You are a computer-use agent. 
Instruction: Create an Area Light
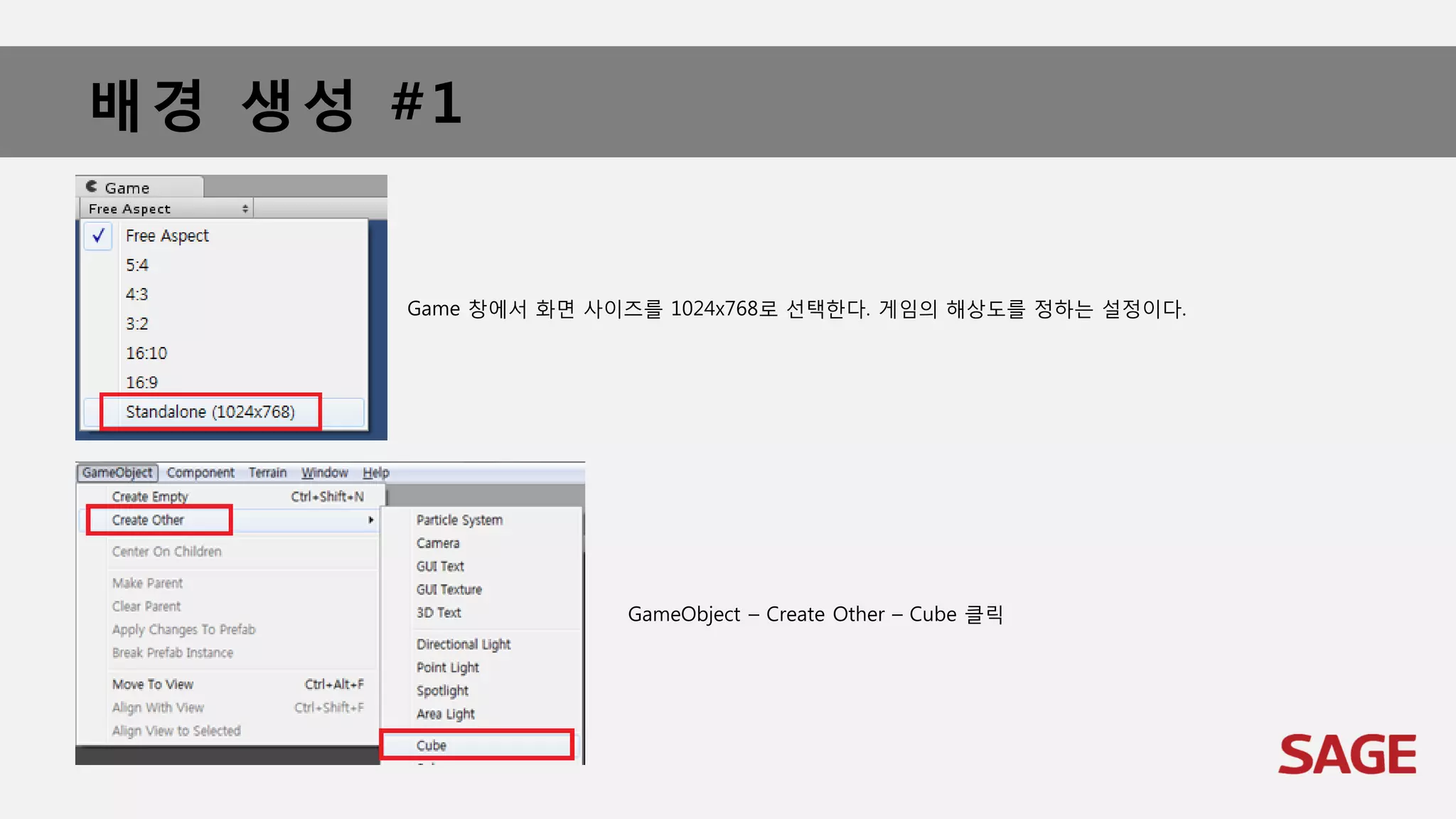click(446, 714)
